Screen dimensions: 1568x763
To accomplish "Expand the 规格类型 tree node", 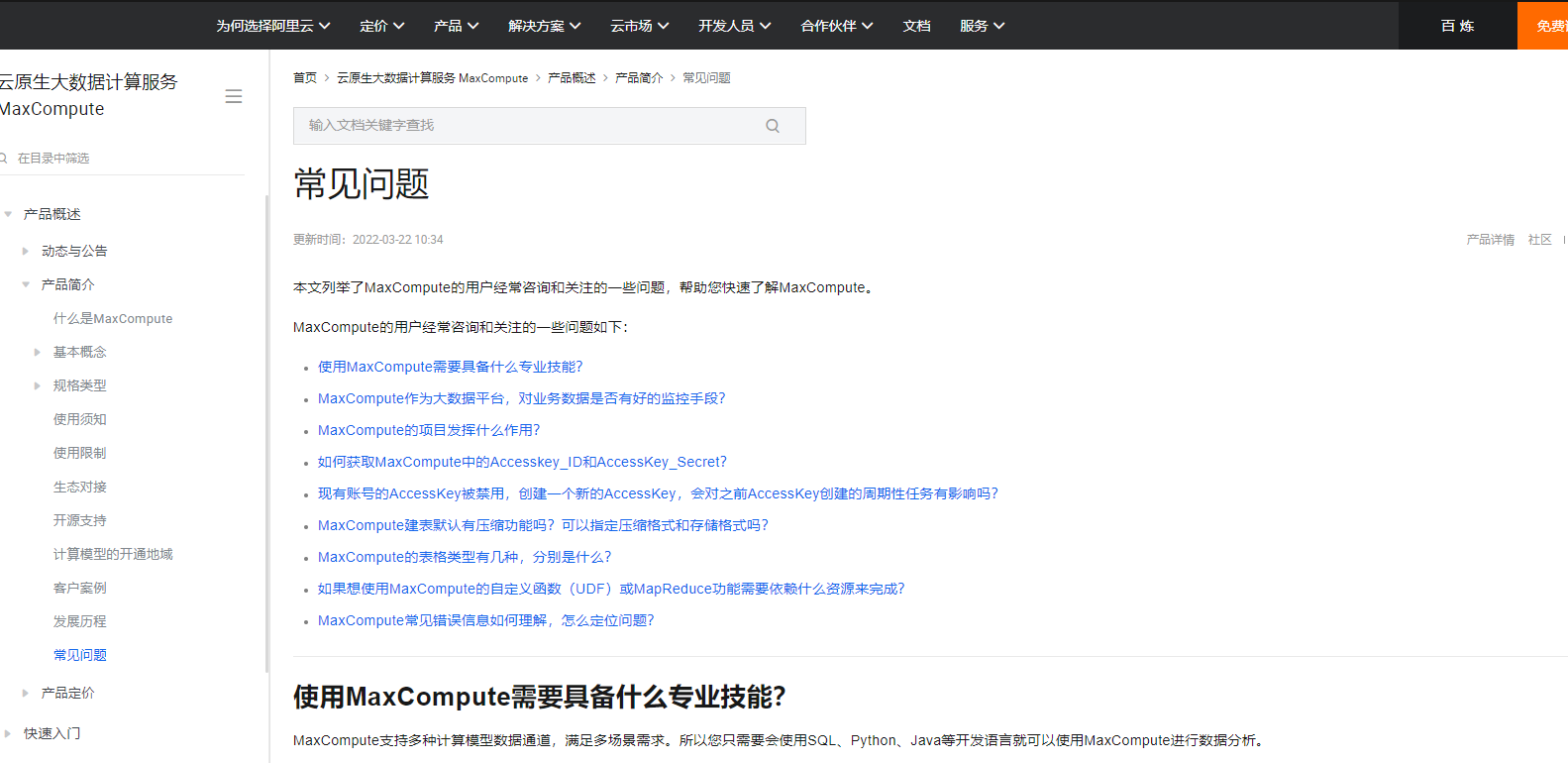I will pos(37,385).
